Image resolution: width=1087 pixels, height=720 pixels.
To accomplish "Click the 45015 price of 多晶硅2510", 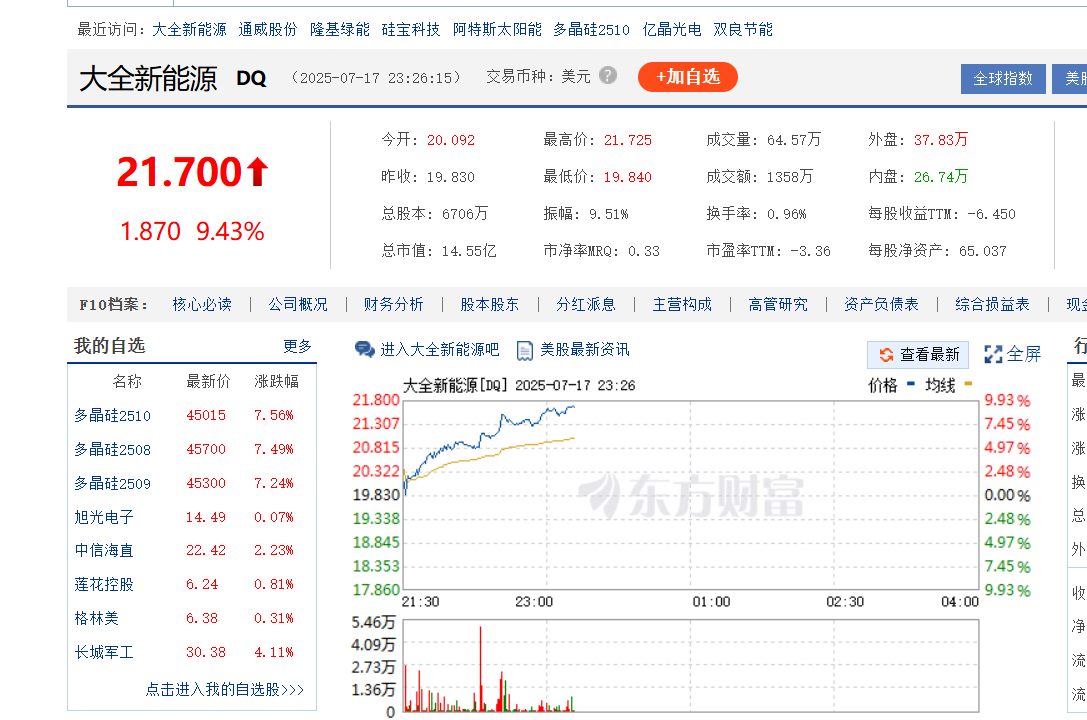I will [x=206, y=415].
